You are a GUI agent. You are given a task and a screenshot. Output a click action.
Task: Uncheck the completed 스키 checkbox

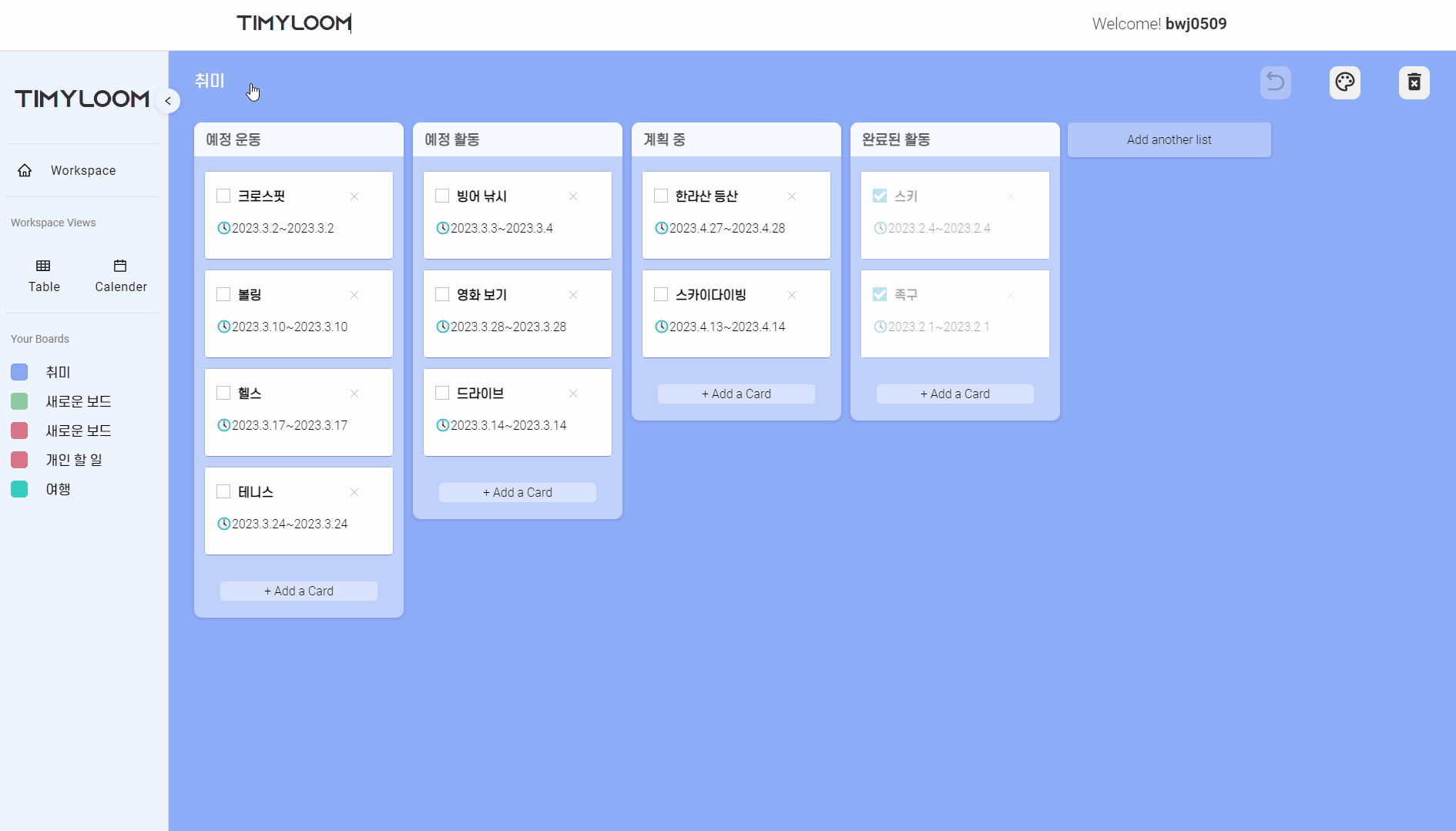(x=880, y=196)
